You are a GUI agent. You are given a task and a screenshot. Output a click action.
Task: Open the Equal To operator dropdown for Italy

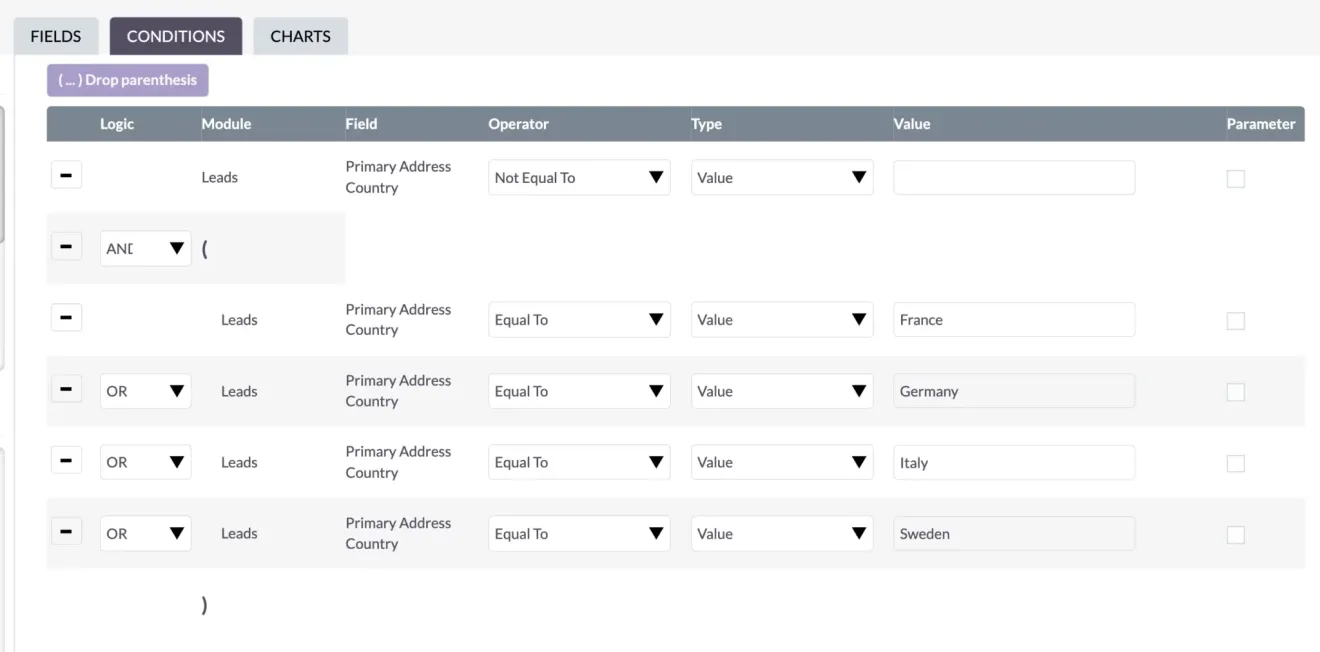(x=578, y=461)
